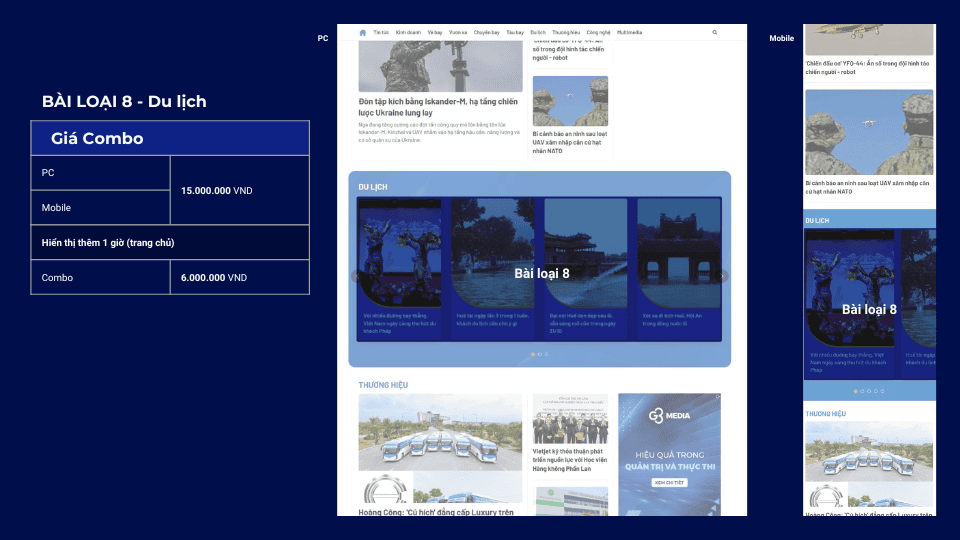
Task: Open the Vietjet agreement article link
Action: 570,459
